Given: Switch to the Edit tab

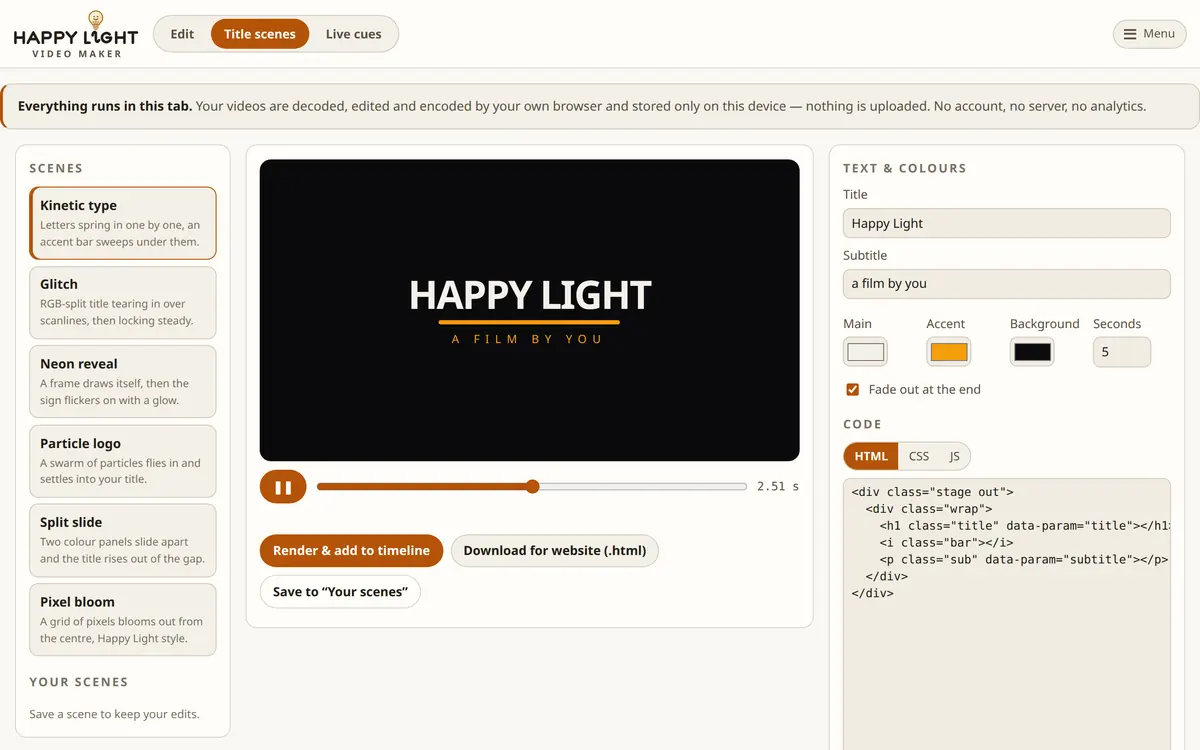Looking at the screenshot, I should coord(182,34).
